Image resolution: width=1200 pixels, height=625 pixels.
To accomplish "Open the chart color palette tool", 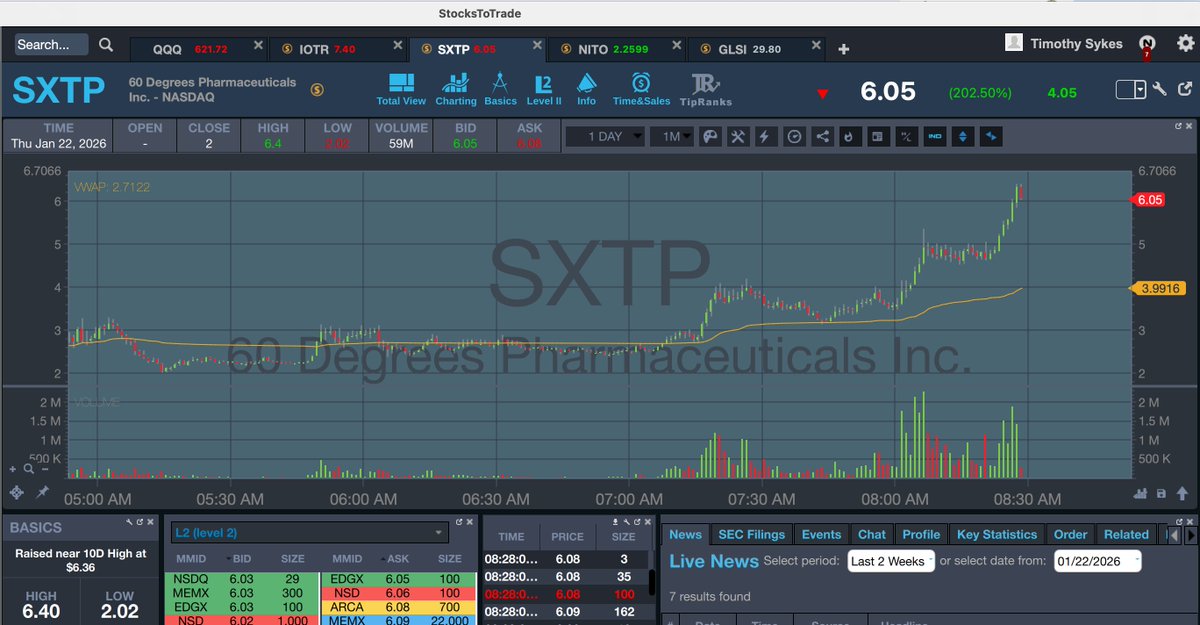I will [x=709, y=136].
